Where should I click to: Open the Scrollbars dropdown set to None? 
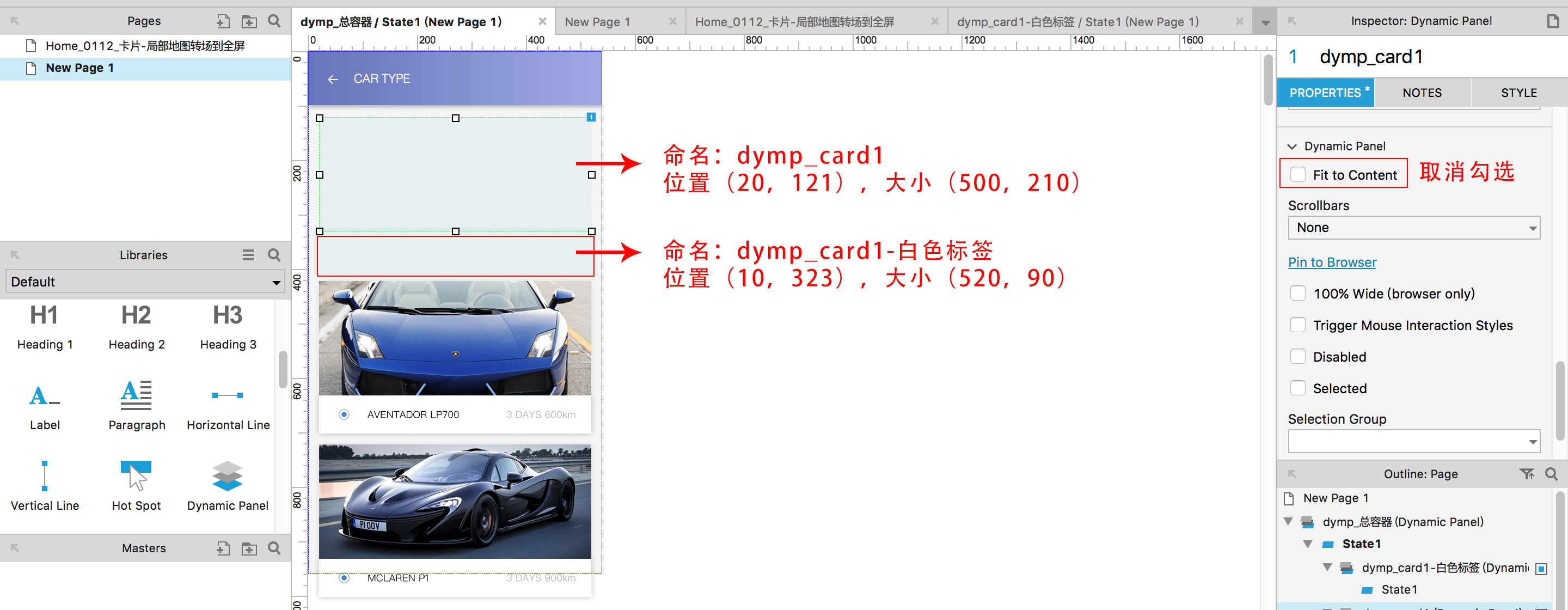tap(1413, 228)
